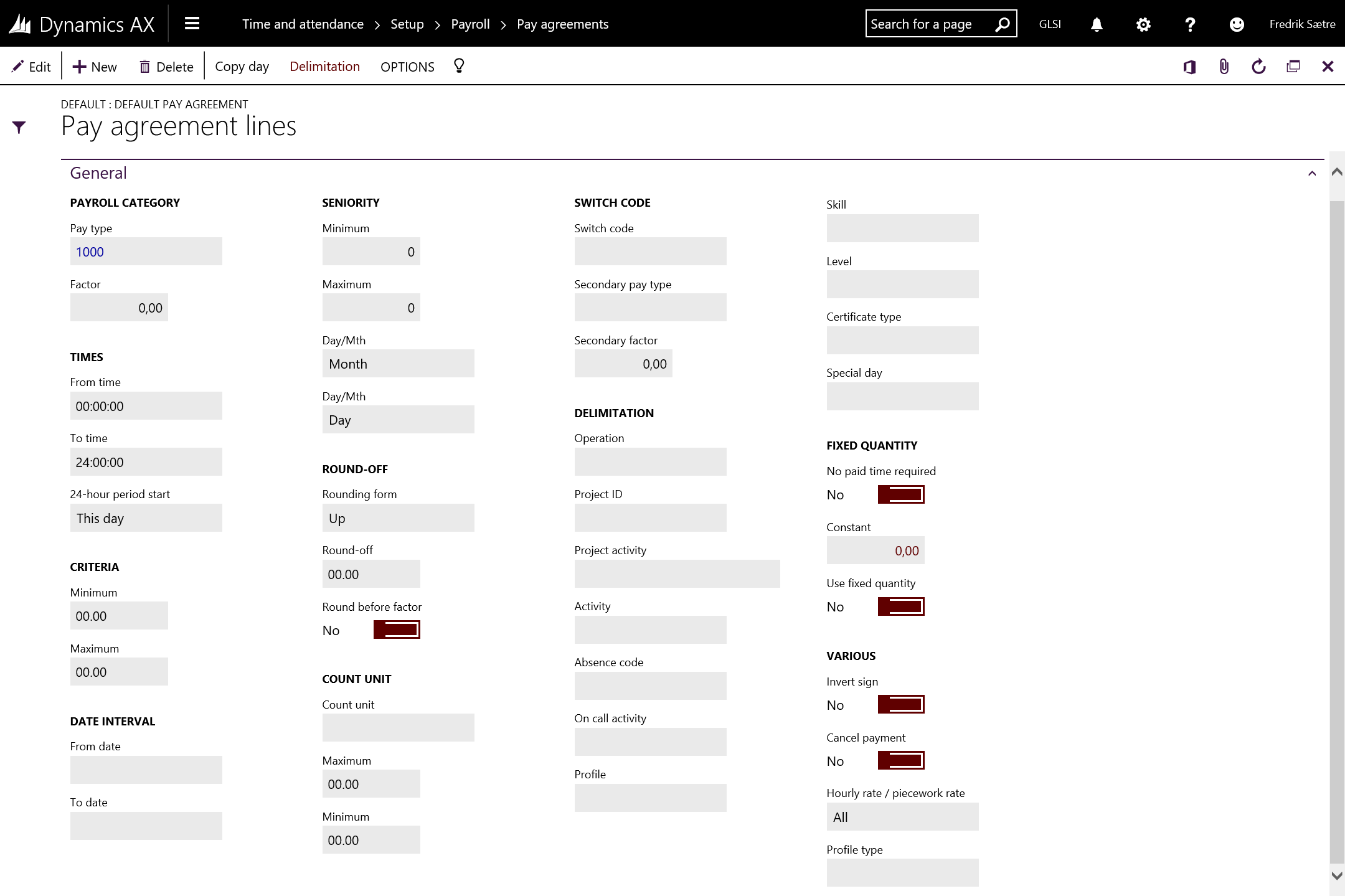The image size is (1345, 896).
Task: Open the hamburger navigation menu
Action: tap(192, 24)
